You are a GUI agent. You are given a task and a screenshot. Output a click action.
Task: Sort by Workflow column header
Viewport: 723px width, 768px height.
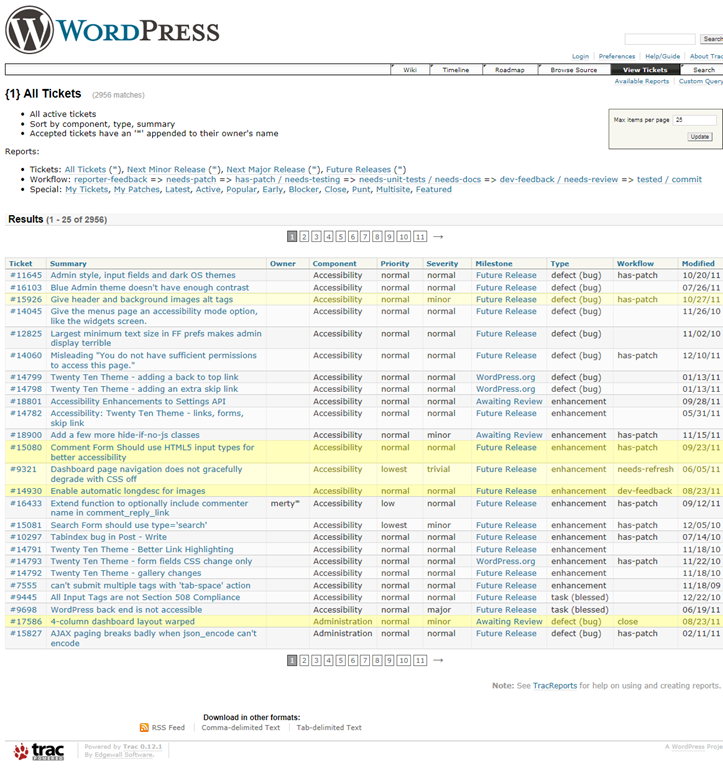coord(635,264)
